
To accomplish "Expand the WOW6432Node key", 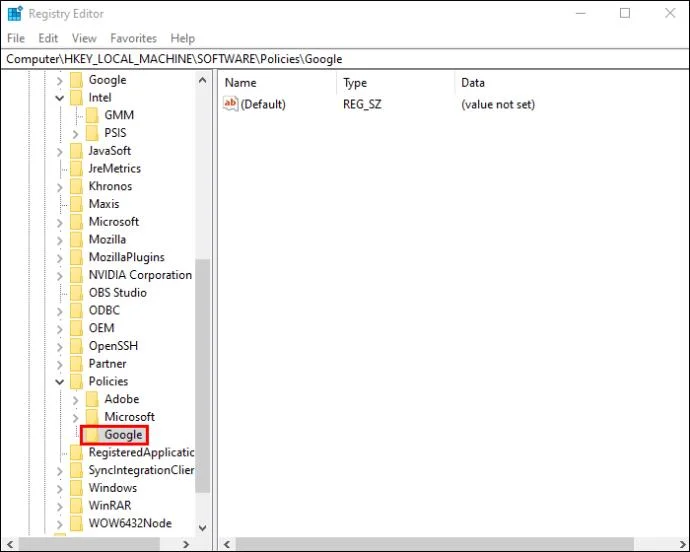I will point(60,524).
